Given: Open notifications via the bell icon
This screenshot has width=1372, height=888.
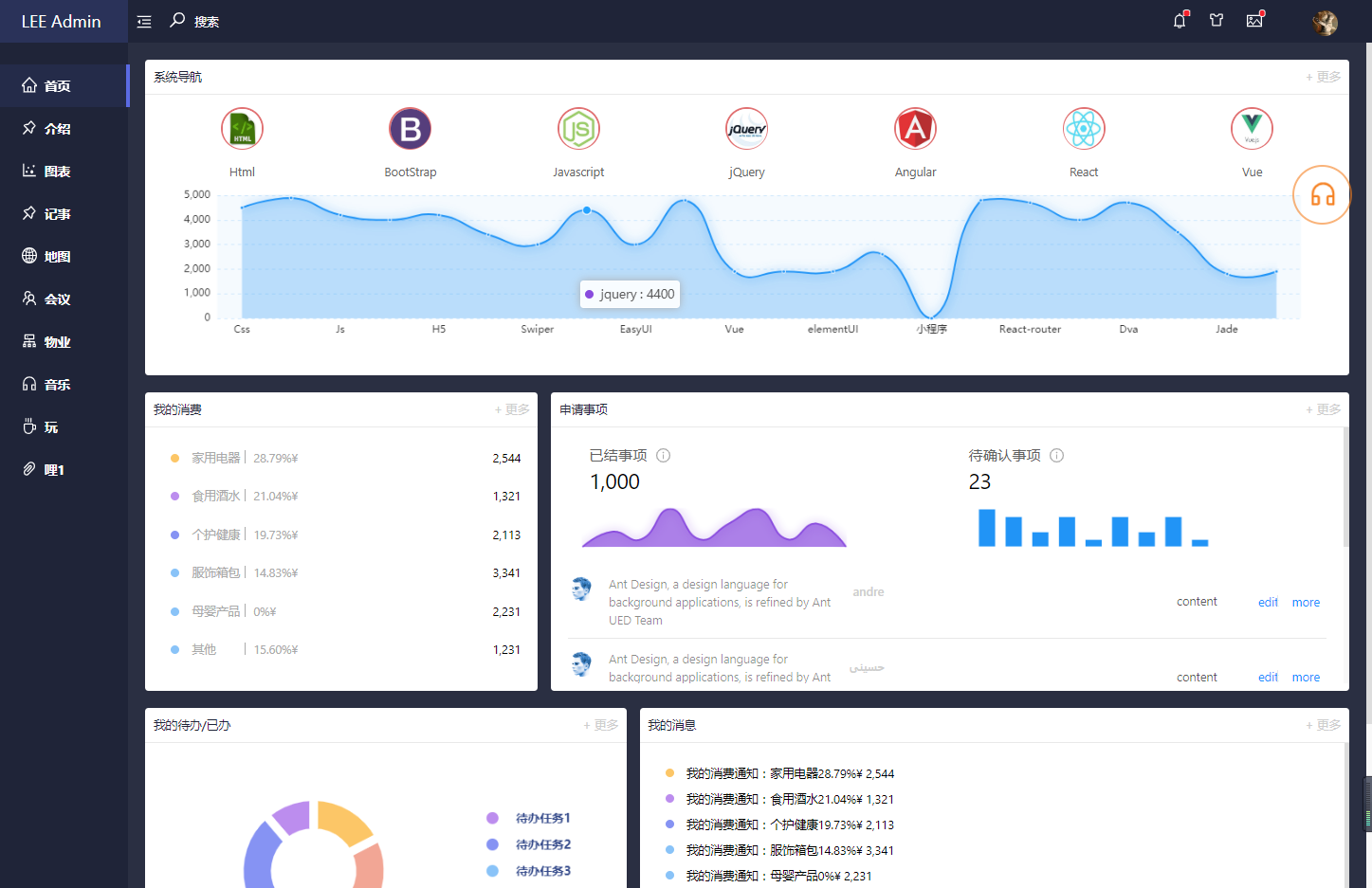Looking at the screenshot, I should tap(1180, 20).
